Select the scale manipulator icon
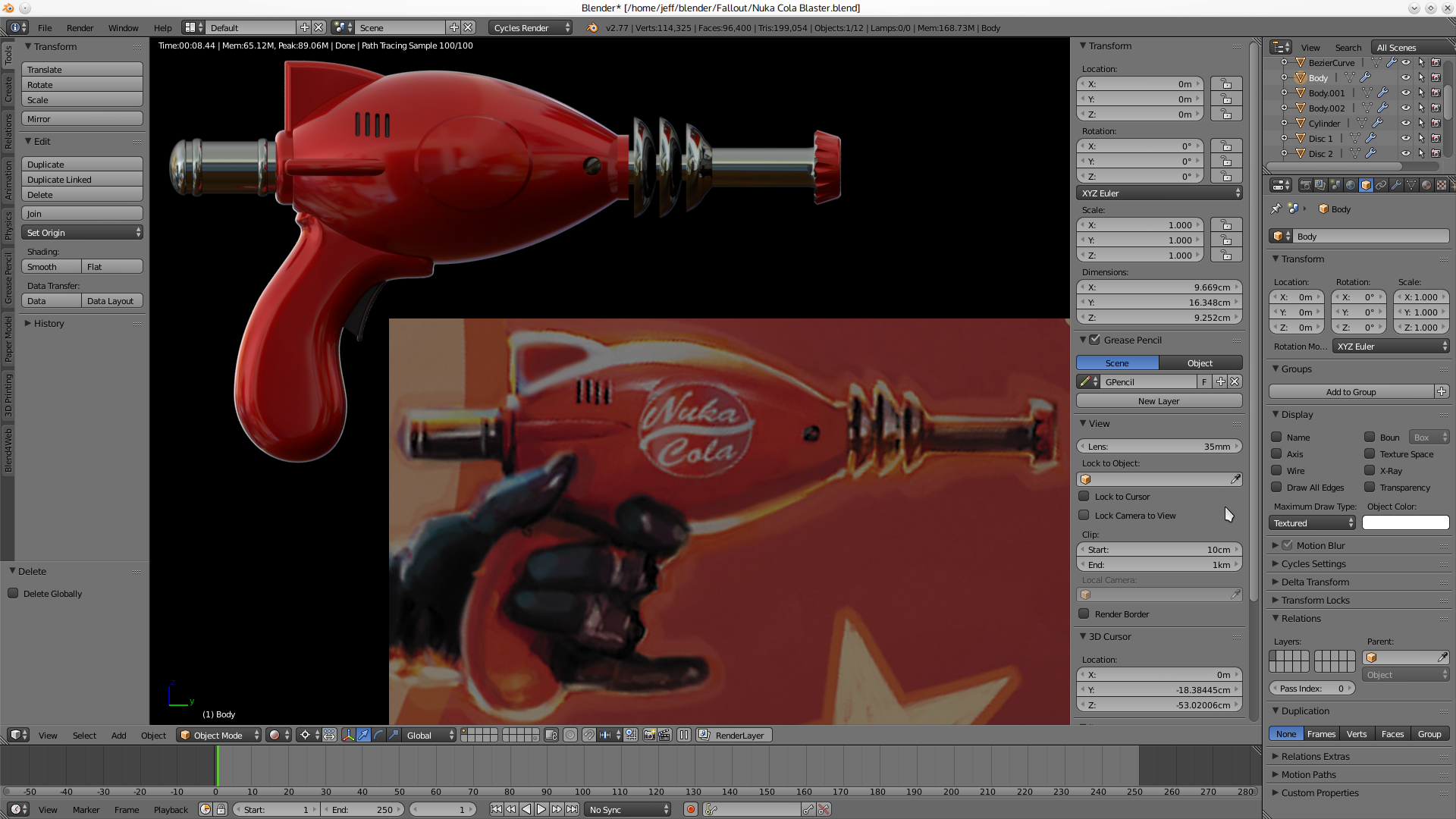1456x819 pixels. pos(394,735)
